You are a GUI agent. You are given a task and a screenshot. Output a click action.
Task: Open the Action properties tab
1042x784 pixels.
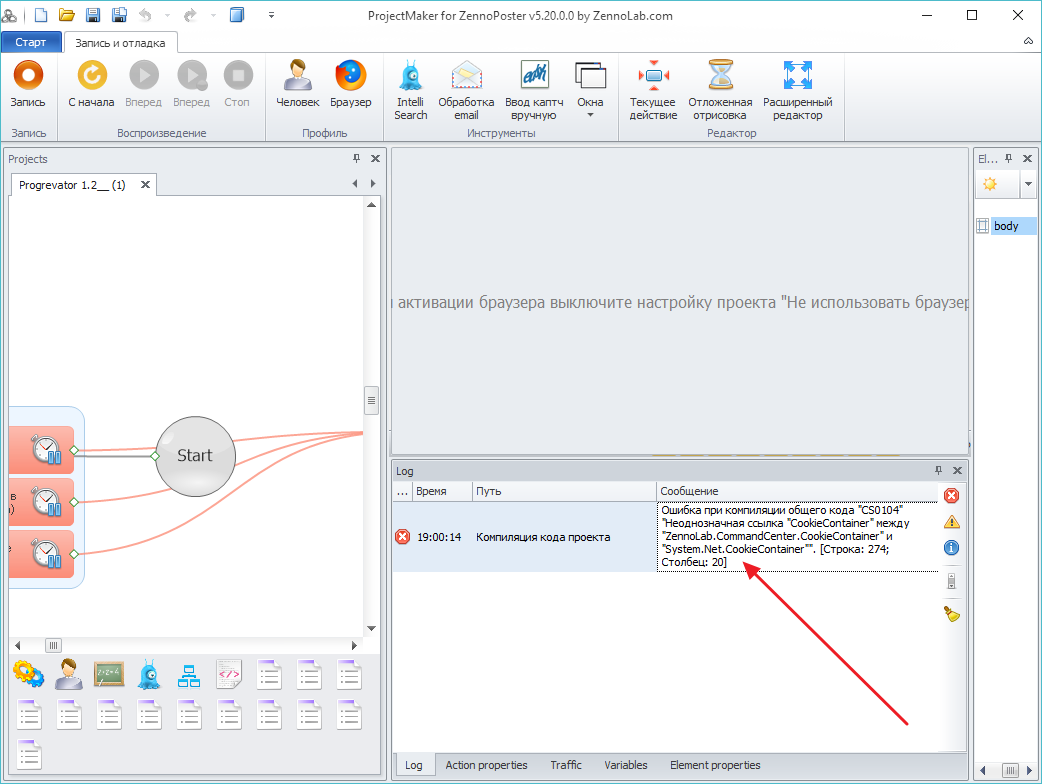coord(486,765)
